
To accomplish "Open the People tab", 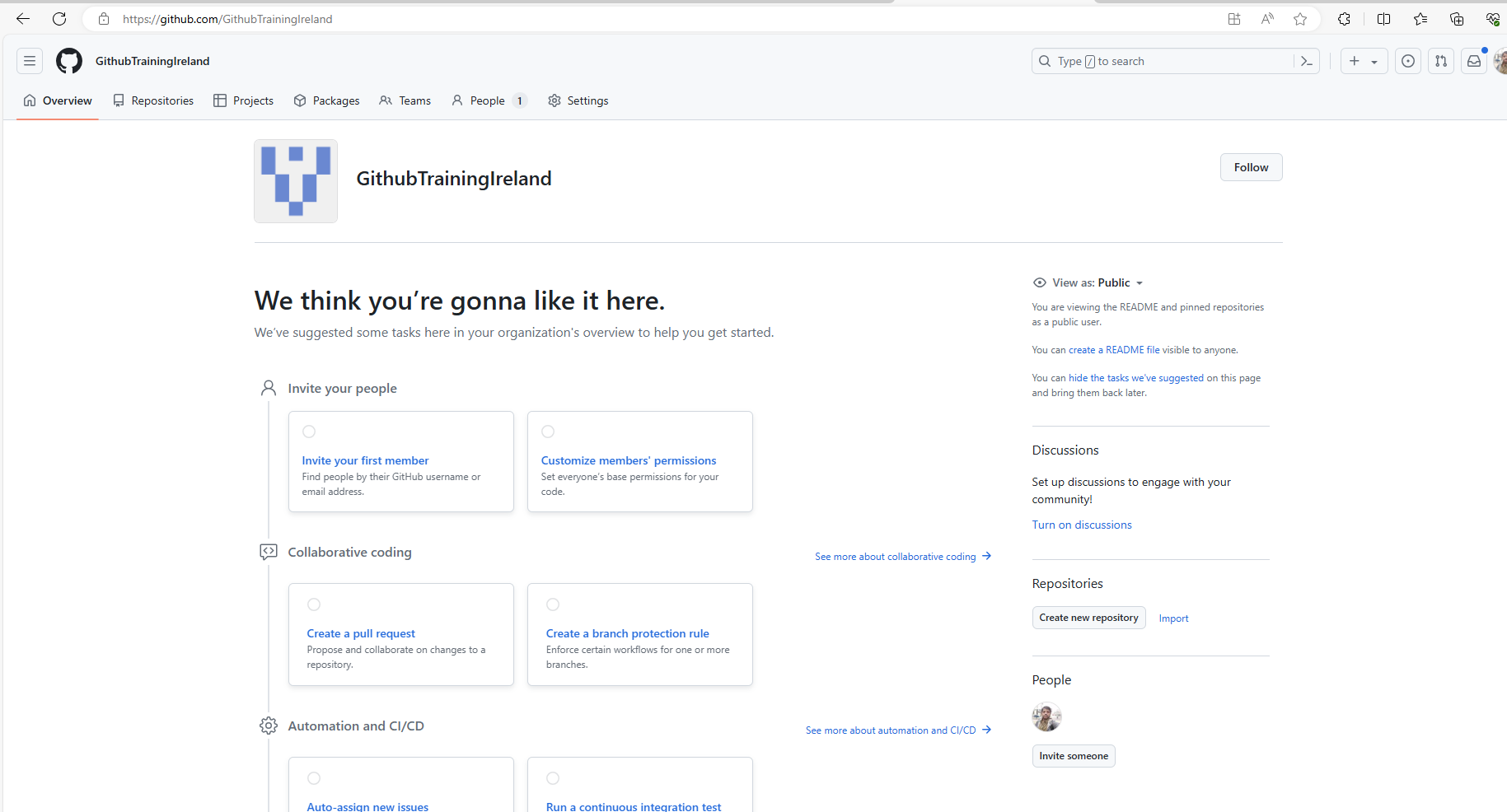I will [x=489, y=100].
